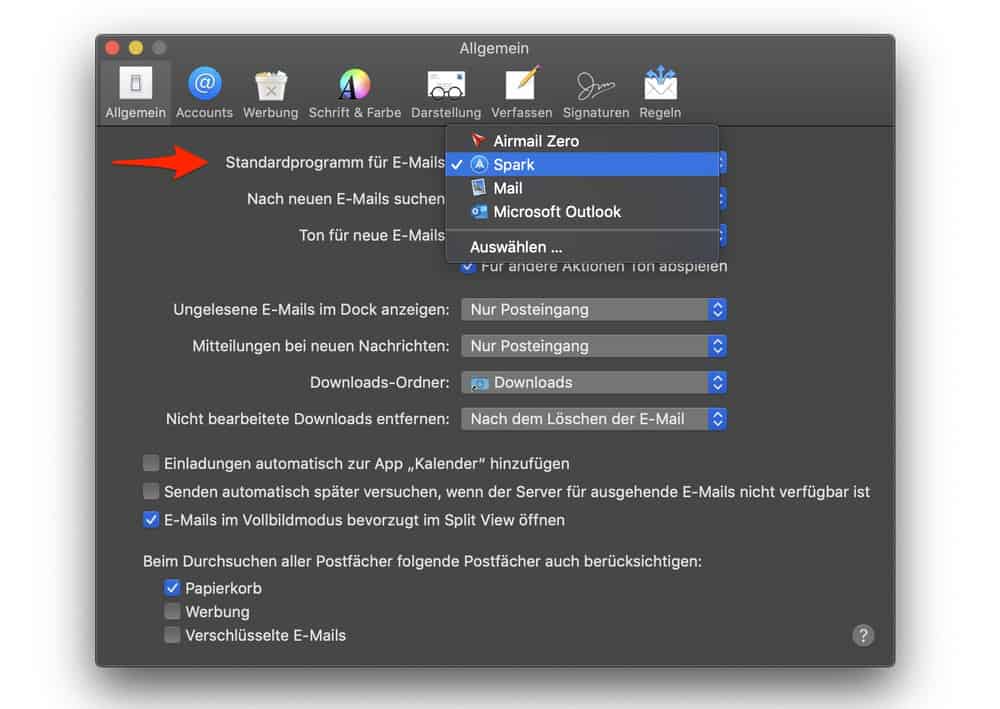Open the Accounts preferences pane
Image resolution: width=1000 pixels, height=709 pixels.
[204, 93]
